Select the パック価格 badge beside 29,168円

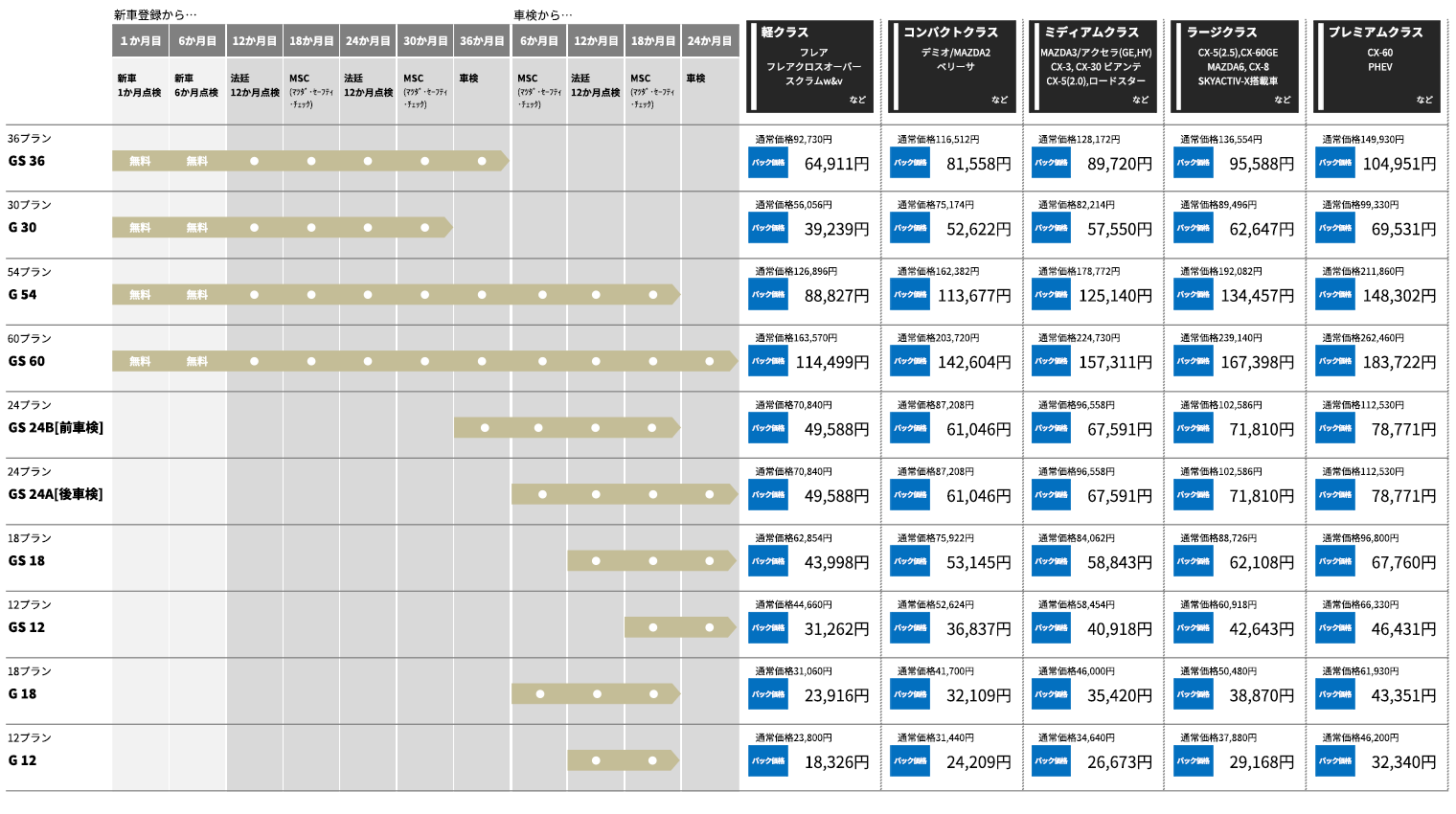pos(1194,761)
